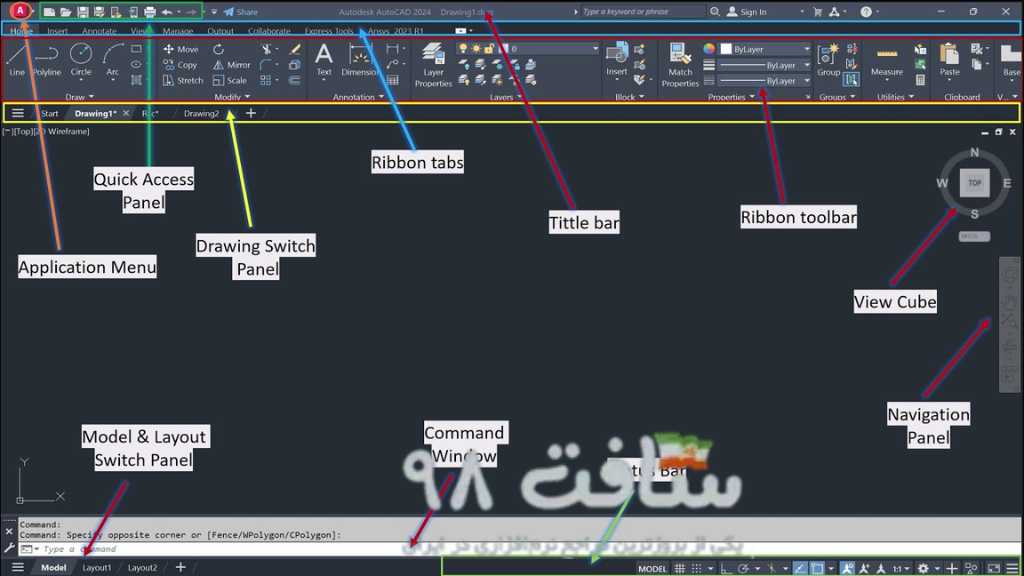Select the Arc tool
The width and height of the screenshot is (1024, 576).
[112, 60]
